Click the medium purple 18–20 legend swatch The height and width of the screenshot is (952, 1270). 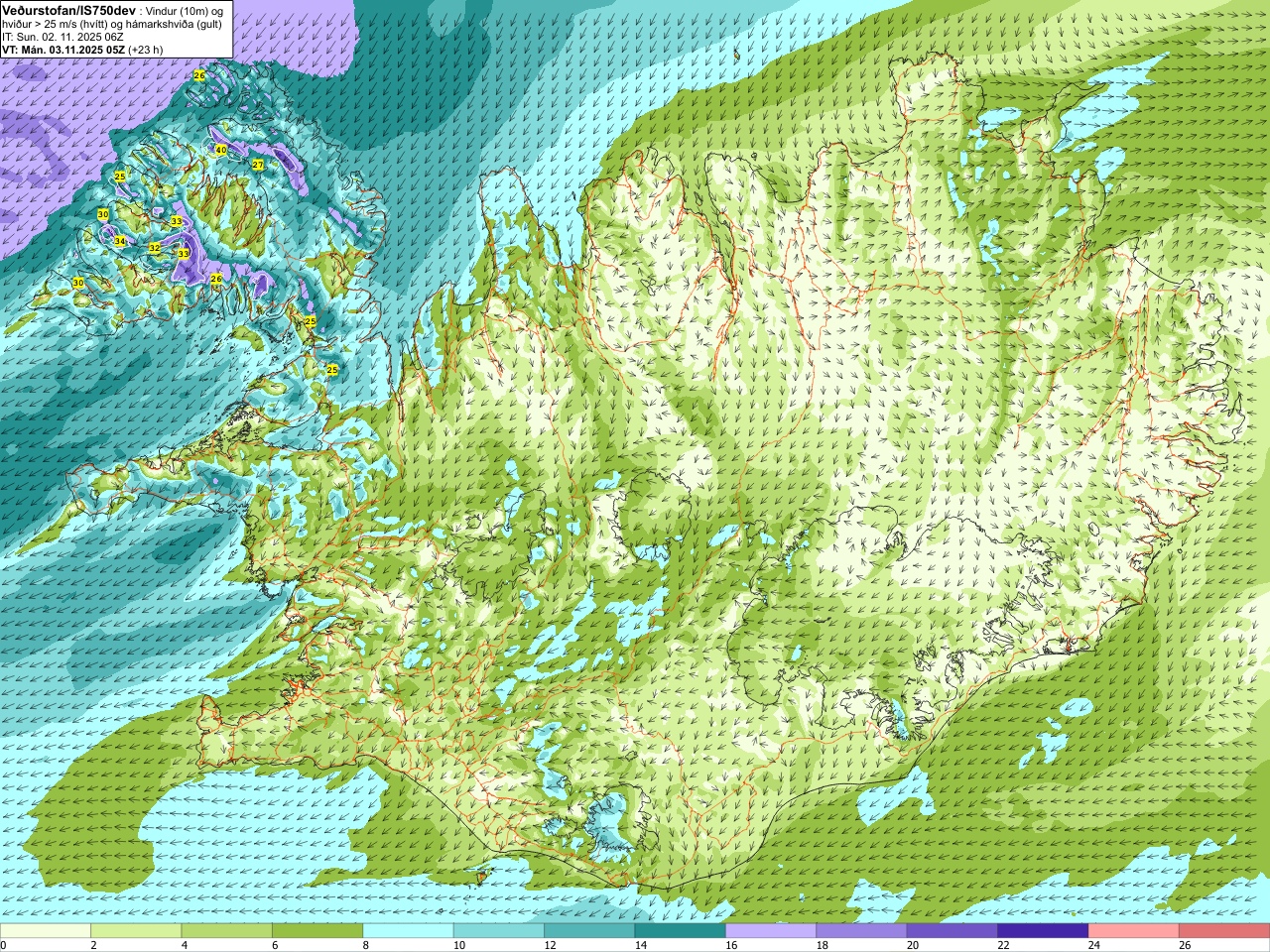pos(861,931)
